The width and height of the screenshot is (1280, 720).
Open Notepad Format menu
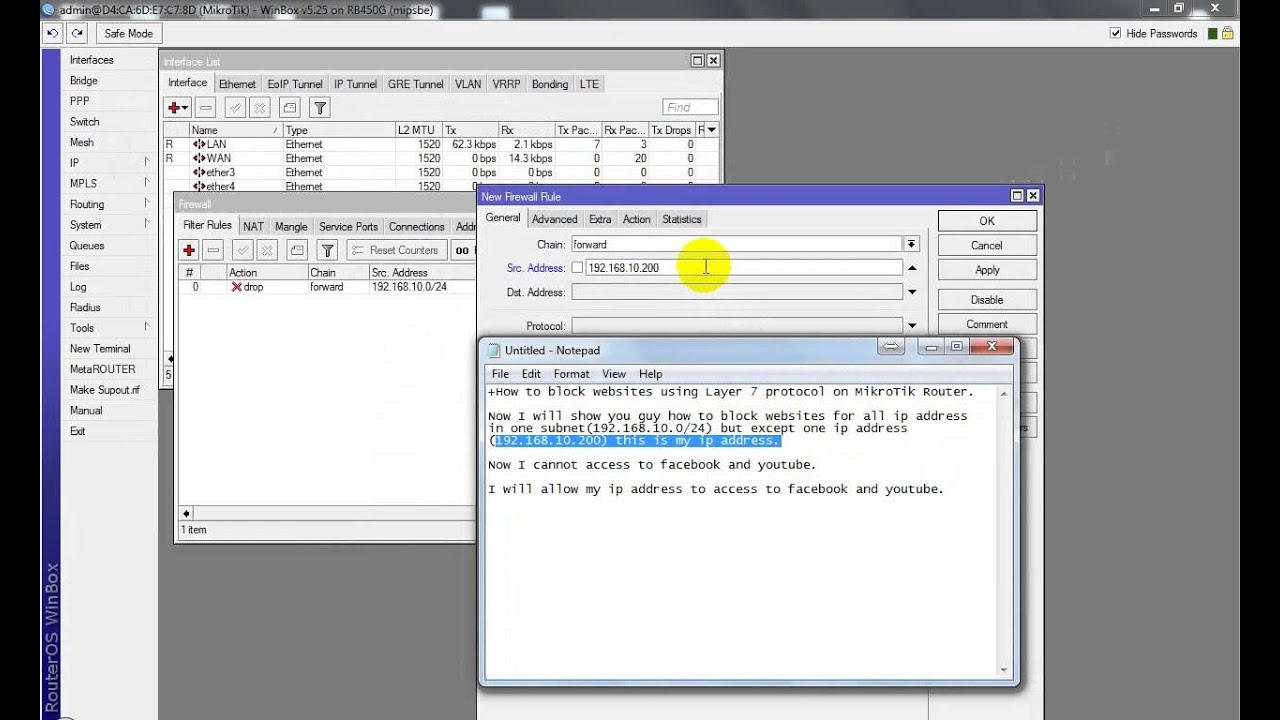[x=572, y=374]
